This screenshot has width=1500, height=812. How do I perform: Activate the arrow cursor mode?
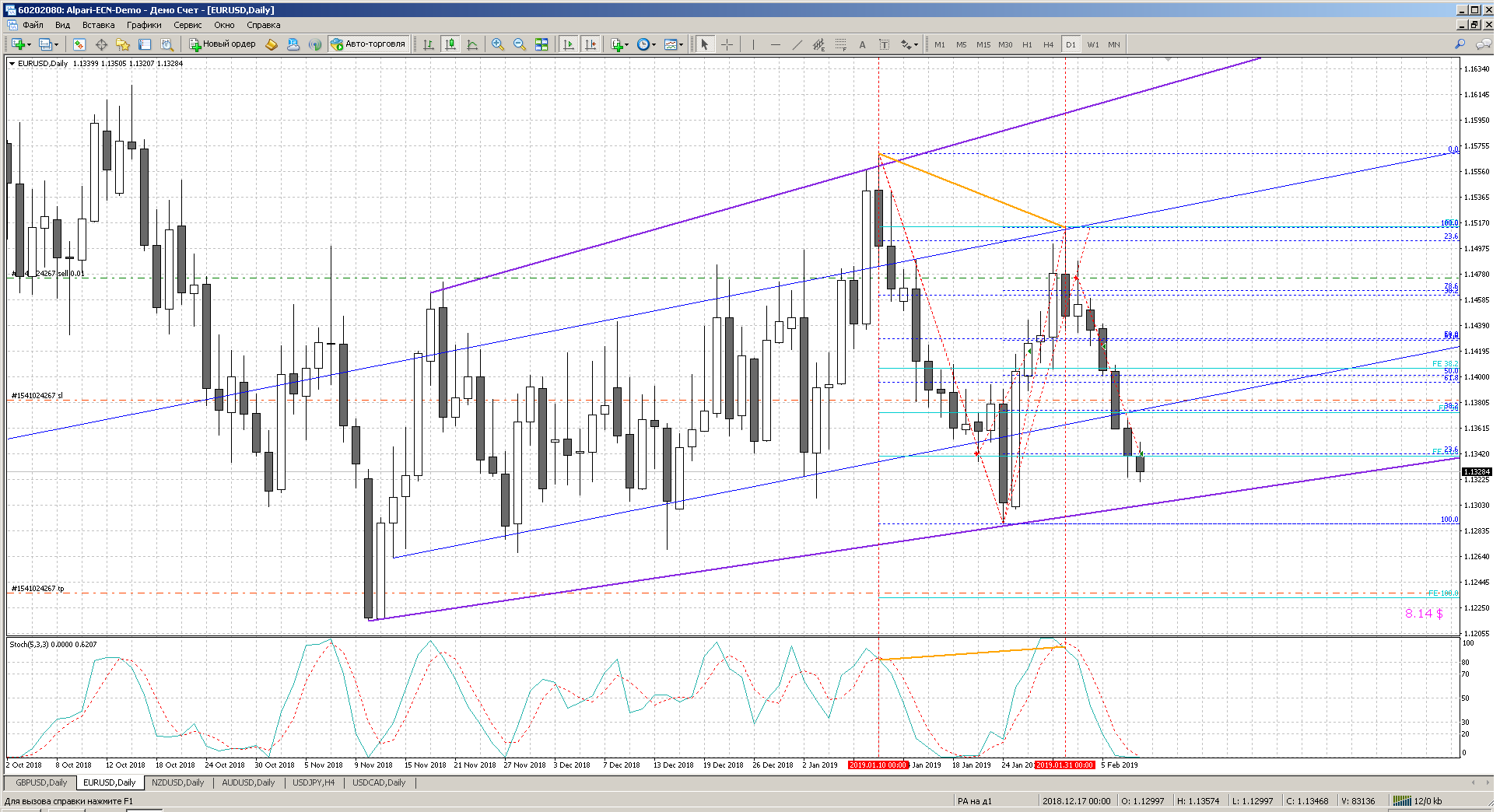pos(704,44)
